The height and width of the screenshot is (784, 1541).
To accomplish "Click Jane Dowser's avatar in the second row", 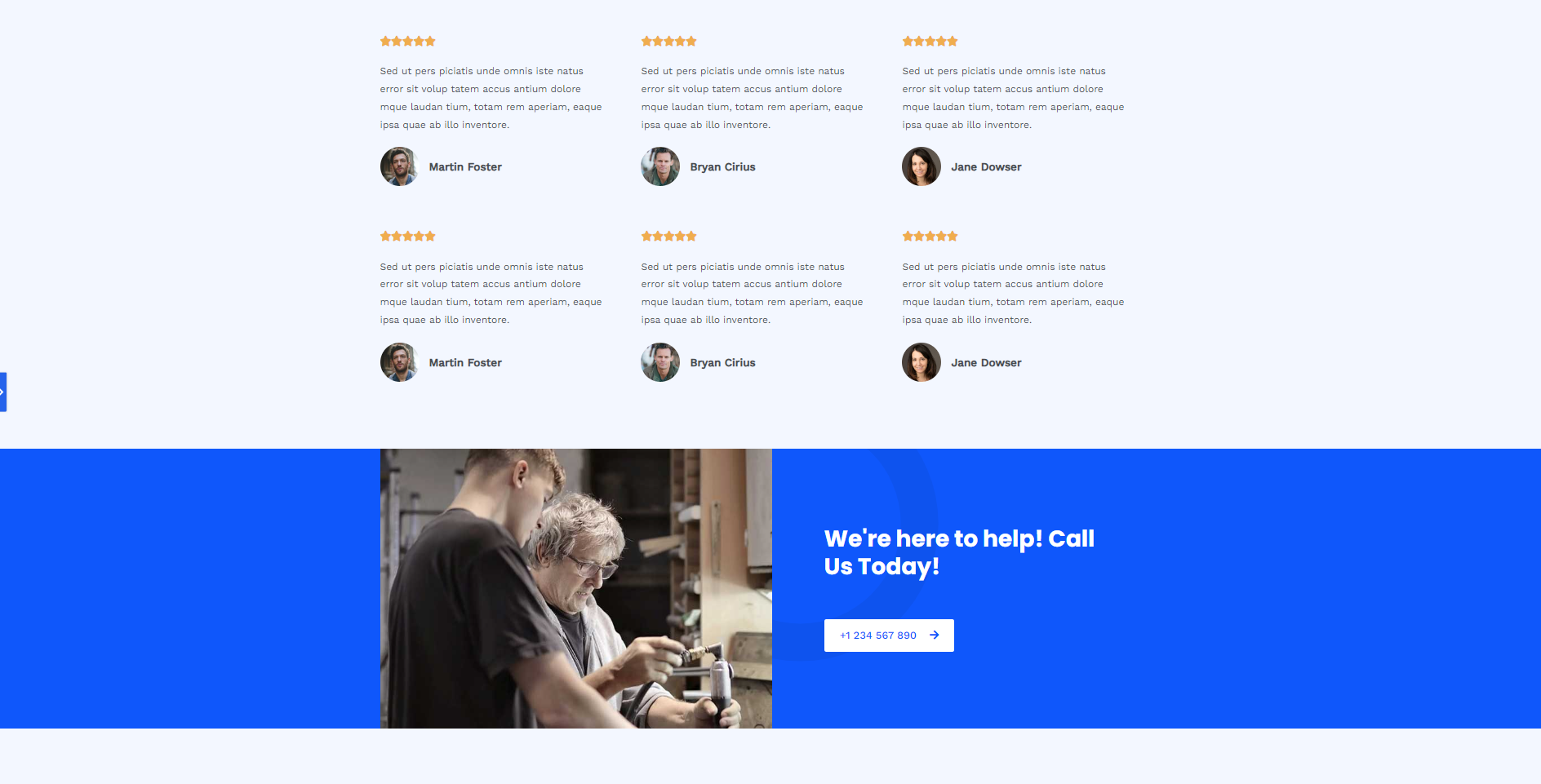I will [x=921, y=362].
